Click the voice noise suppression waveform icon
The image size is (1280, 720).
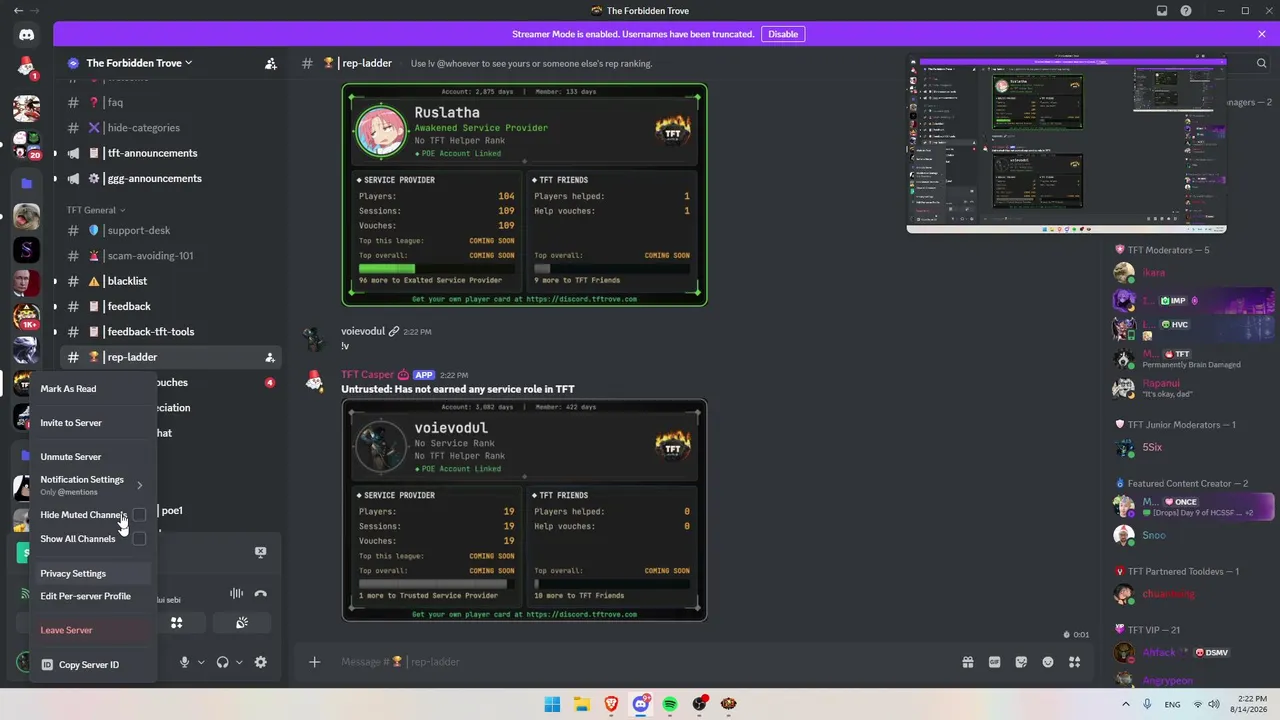(x=236, y=593)
